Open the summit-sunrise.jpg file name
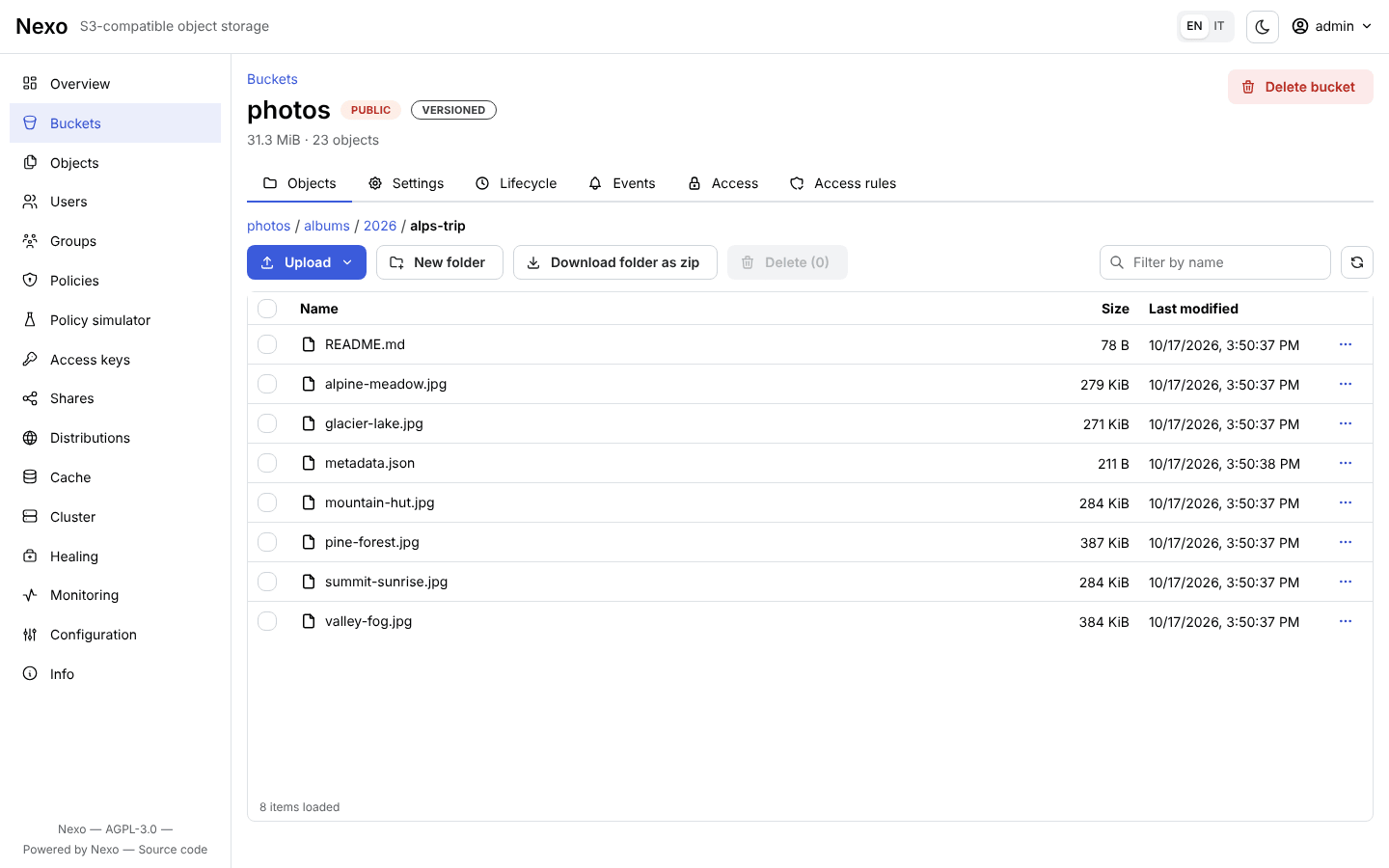This screenshot has height=868, width=1389. point(386,582)
